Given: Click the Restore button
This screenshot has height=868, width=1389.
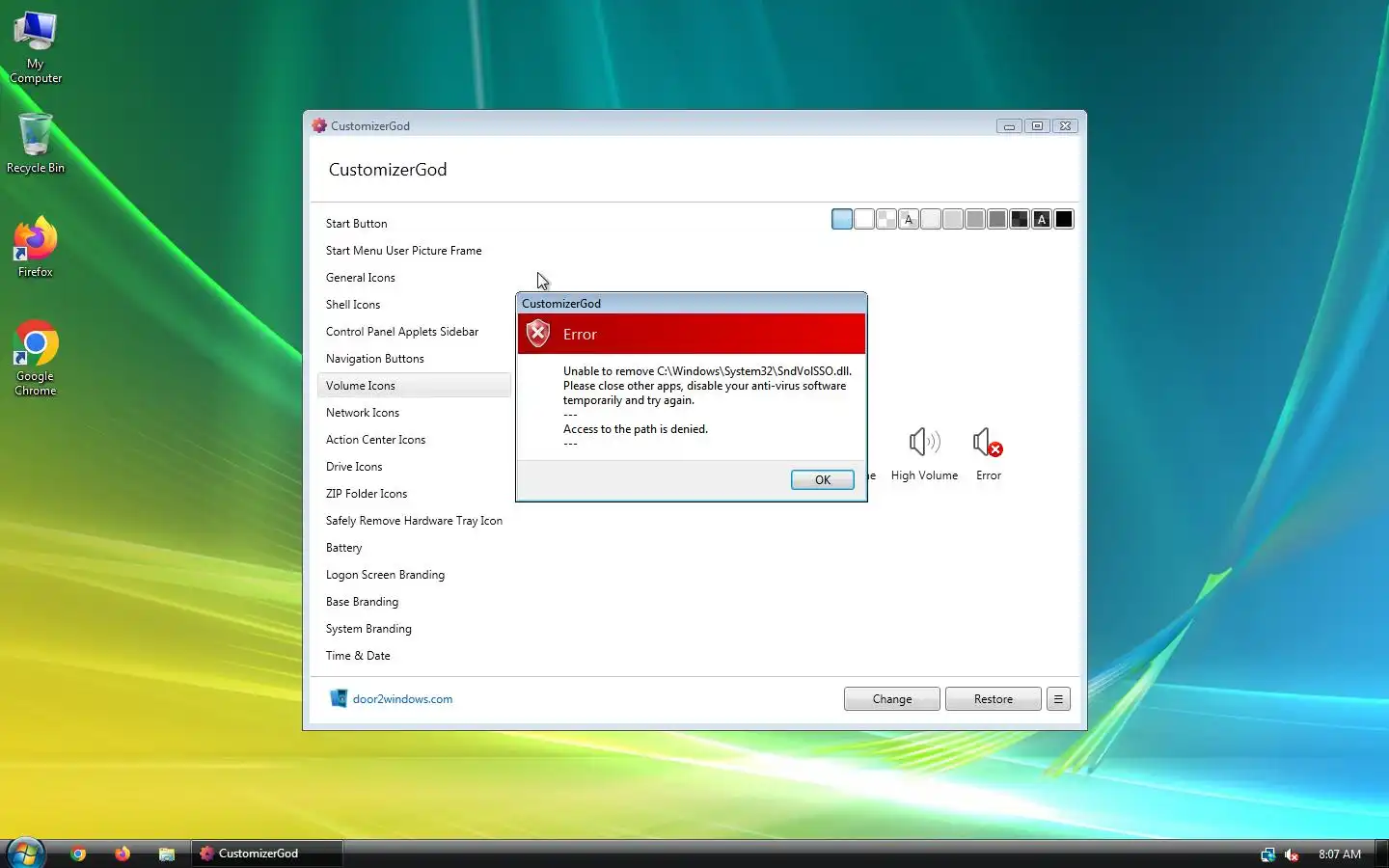Looking at the screenshot, I should click(x=993, y=699).
